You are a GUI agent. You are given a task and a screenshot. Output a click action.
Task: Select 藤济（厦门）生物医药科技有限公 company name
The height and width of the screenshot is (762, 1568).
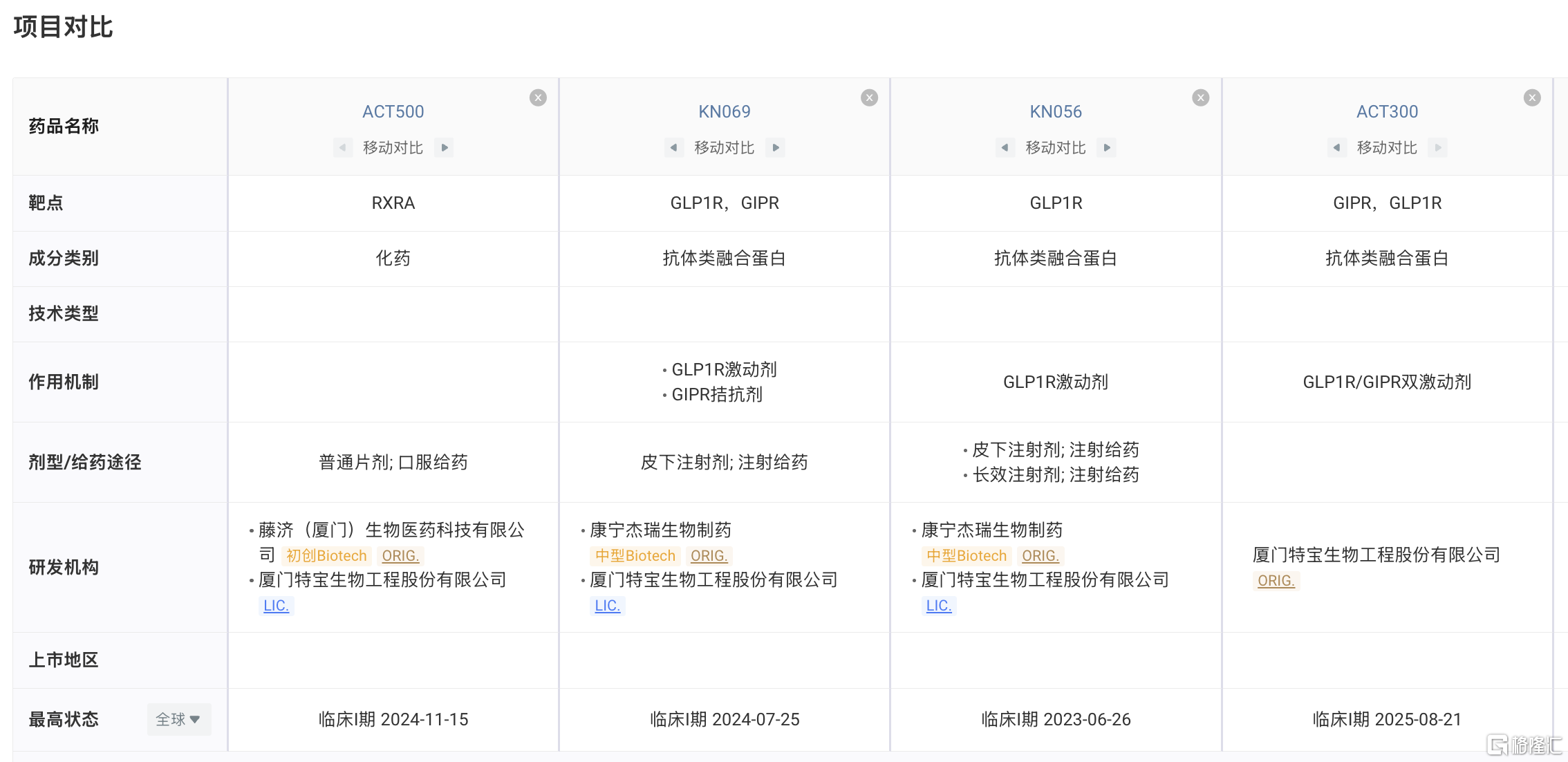[391, 530]
